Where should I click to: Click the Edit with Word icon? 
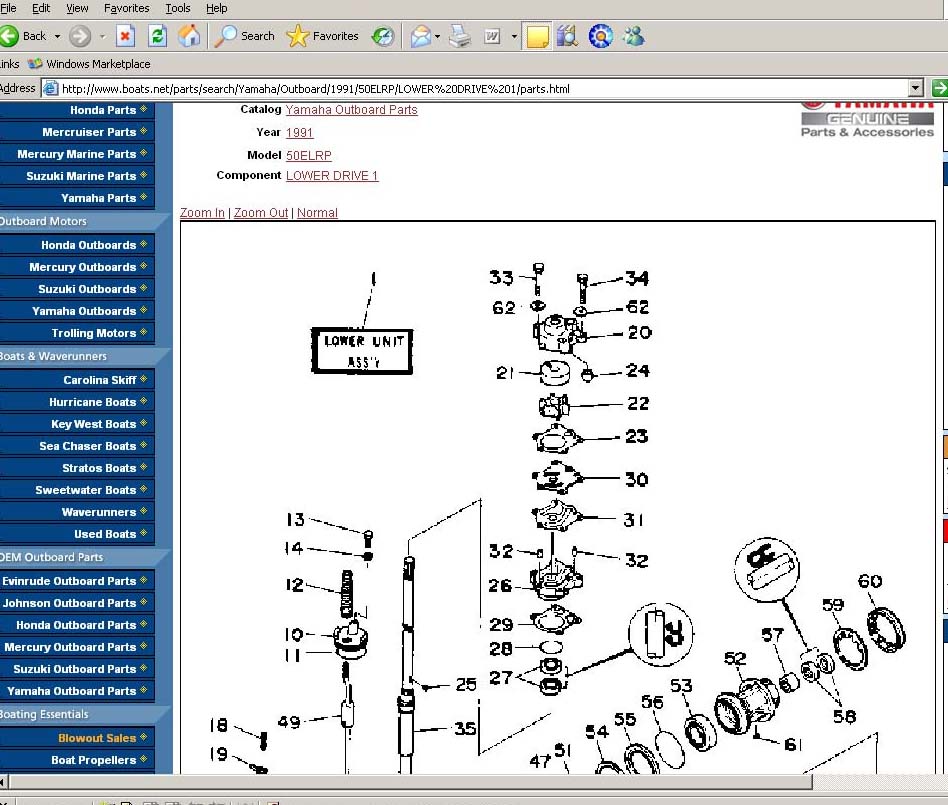(x=493, y=37)
